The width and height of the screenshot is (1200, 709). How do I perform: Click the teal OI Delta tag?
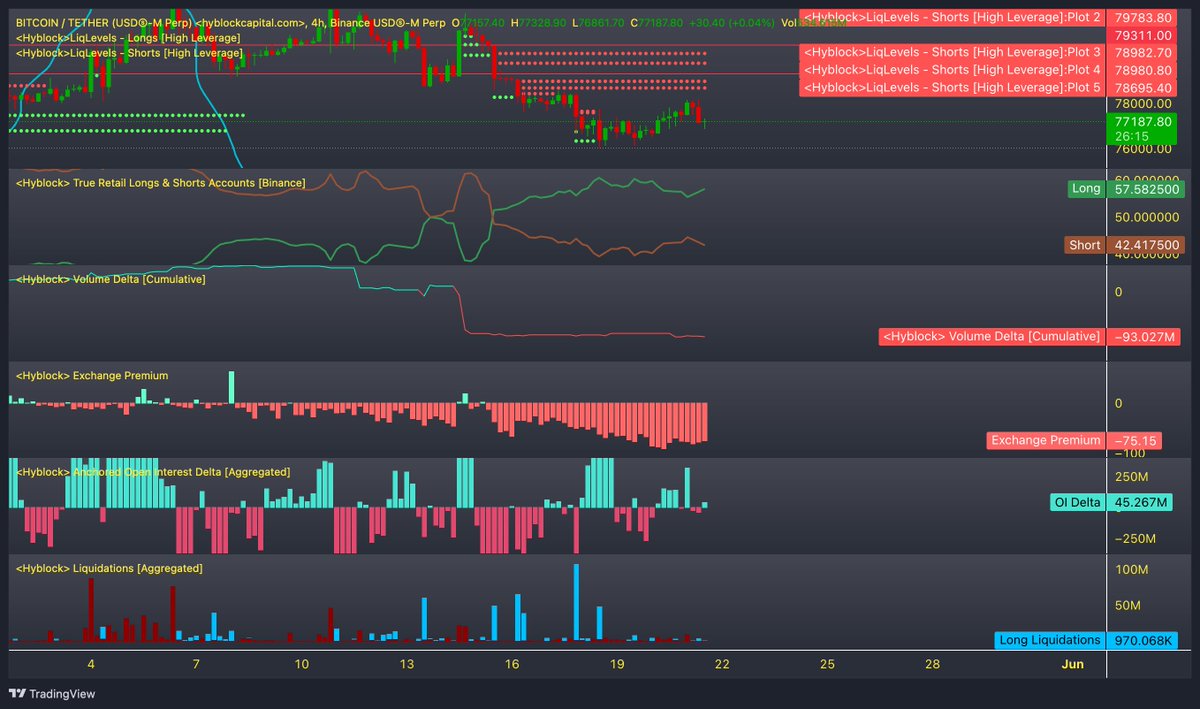click(x=1077, y=502)
